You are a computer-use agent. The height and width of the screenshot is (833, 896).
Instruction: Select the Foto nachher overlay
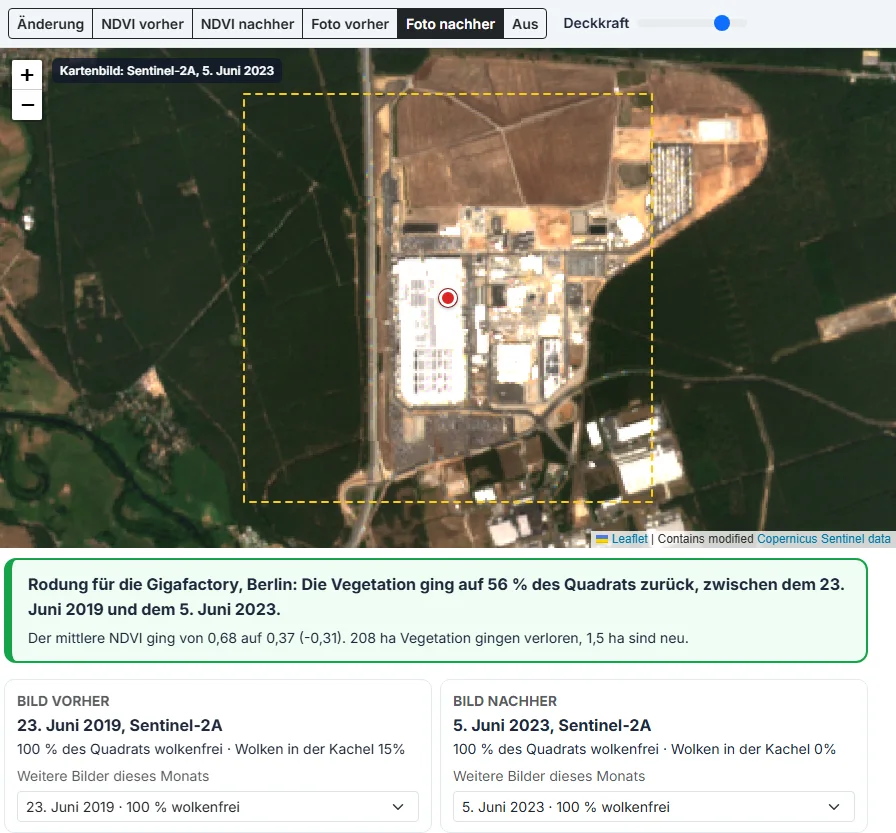[450, 24]
